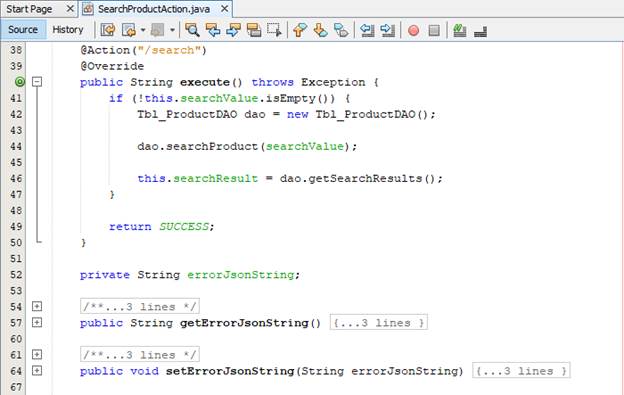
Task: Click errorJsonString field on line 52
Action: pyautogui.click(x=240, y=275)
